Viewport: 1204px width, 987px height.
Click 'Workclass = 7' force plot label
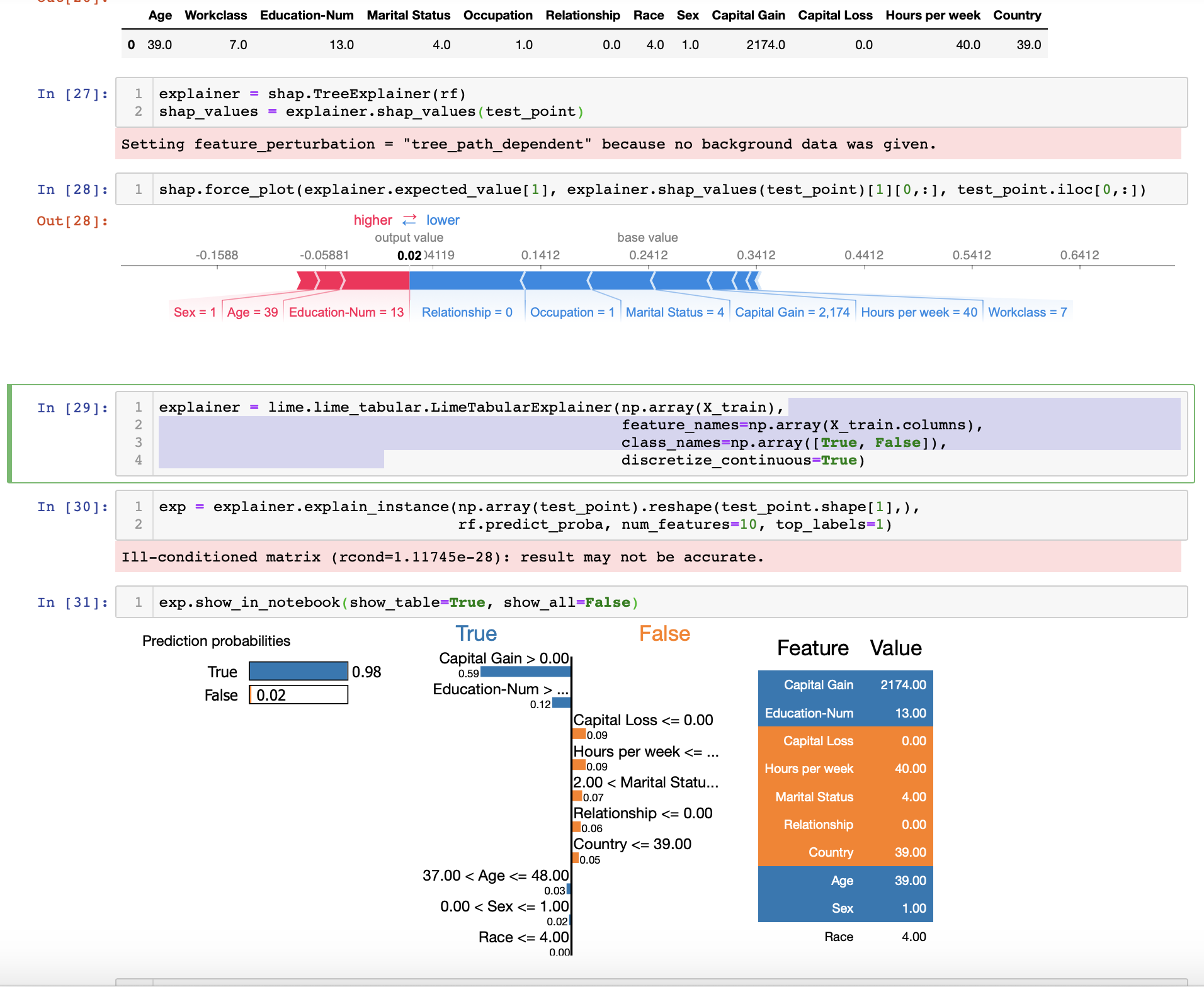point(1028,312)
